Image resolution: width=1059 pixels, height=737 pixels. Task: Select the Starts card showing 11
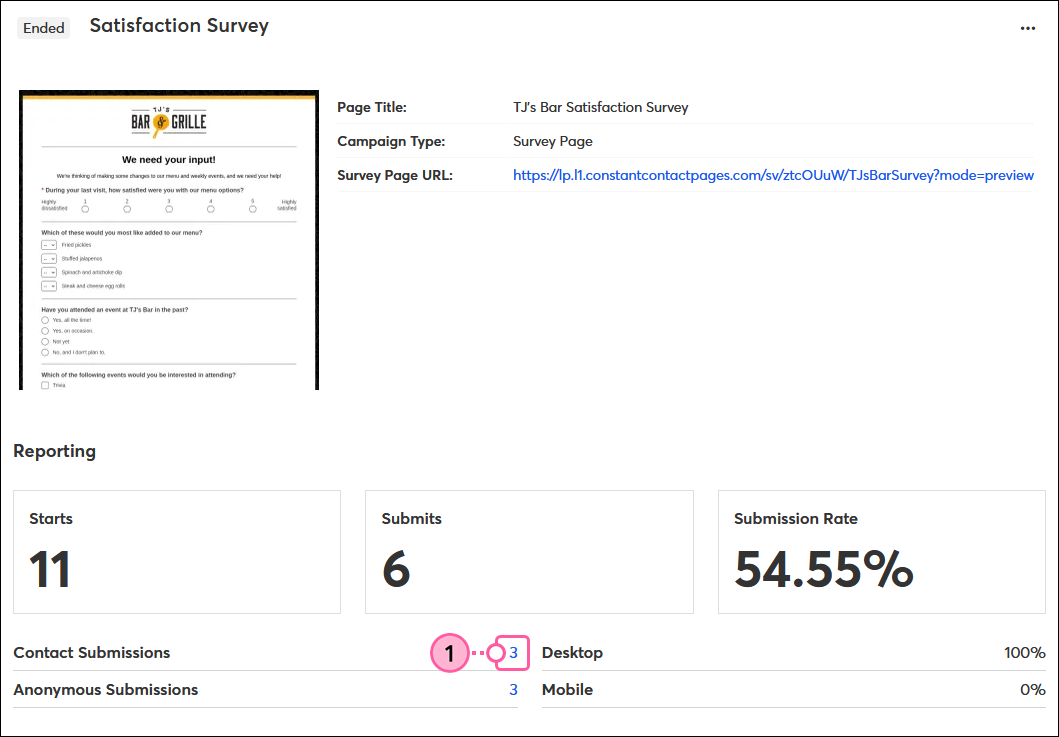[x=177, y=552]
